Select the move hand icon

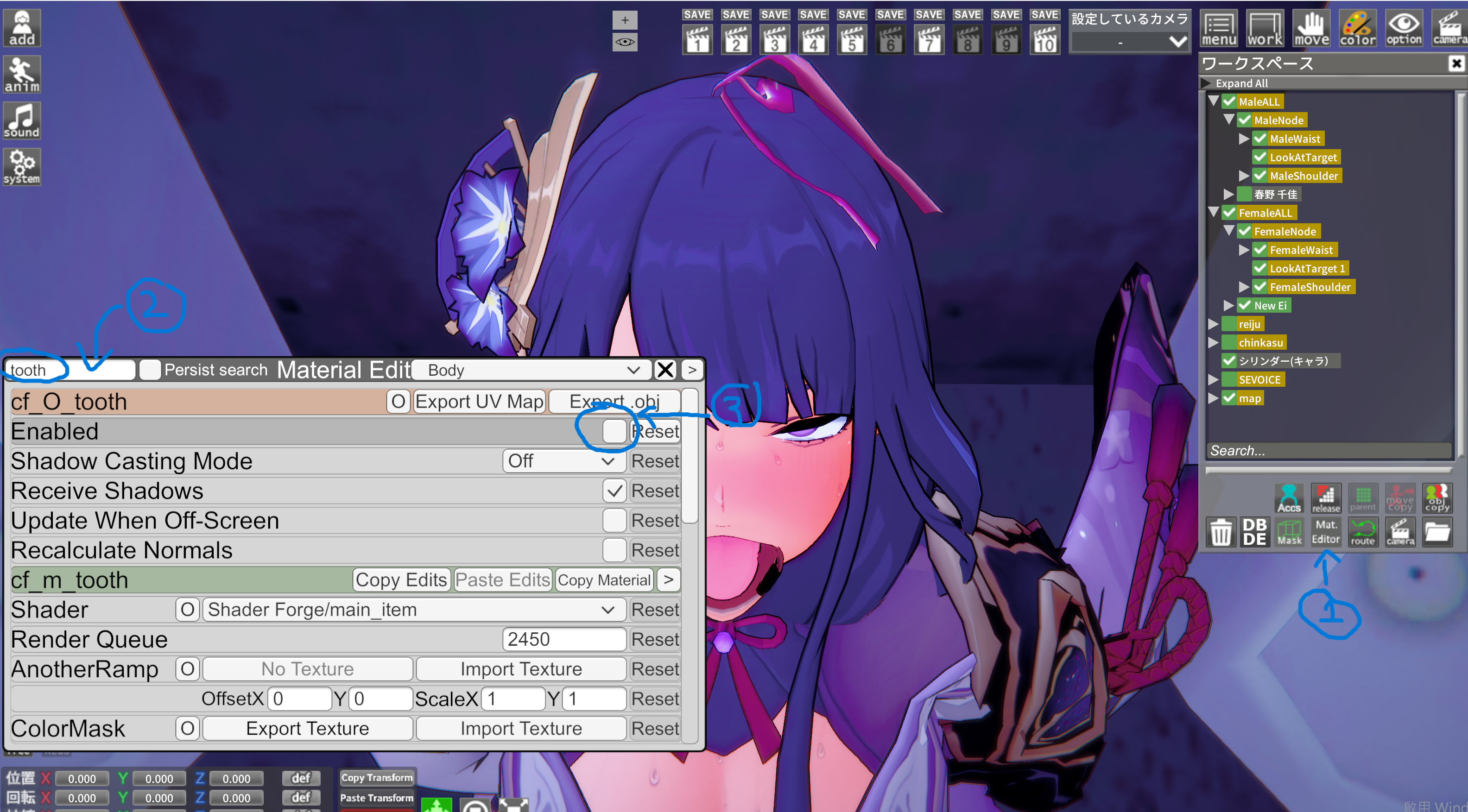[1311, 28]
